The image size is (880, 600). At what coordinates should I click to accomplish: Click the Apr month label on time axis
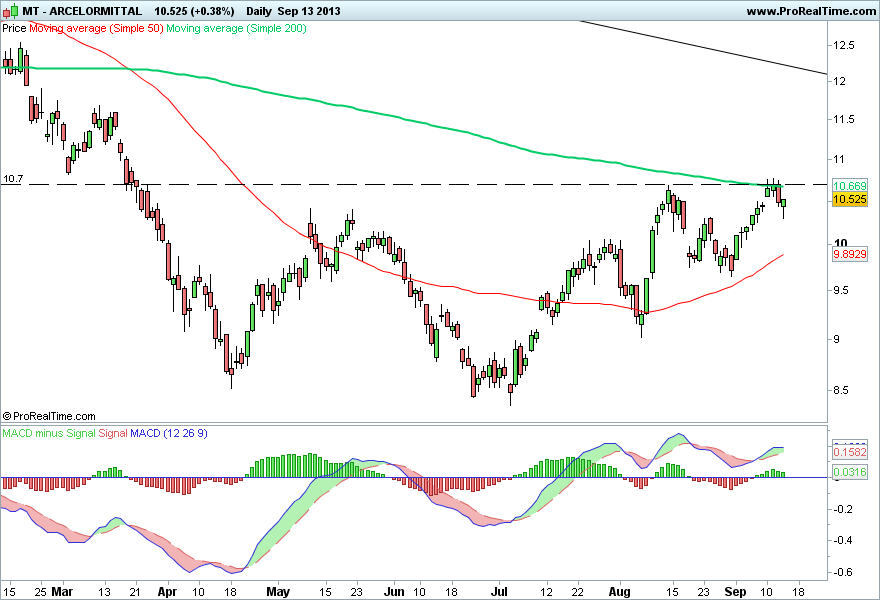pyautogui.click(x=167, y=592)
